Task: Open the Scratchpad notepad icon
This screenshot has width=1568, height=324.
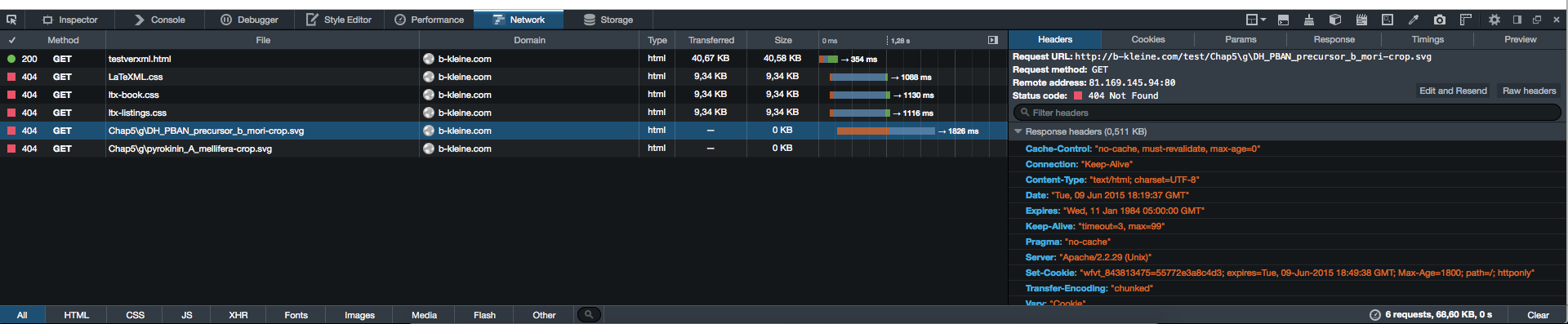Action: point(1361,20)
